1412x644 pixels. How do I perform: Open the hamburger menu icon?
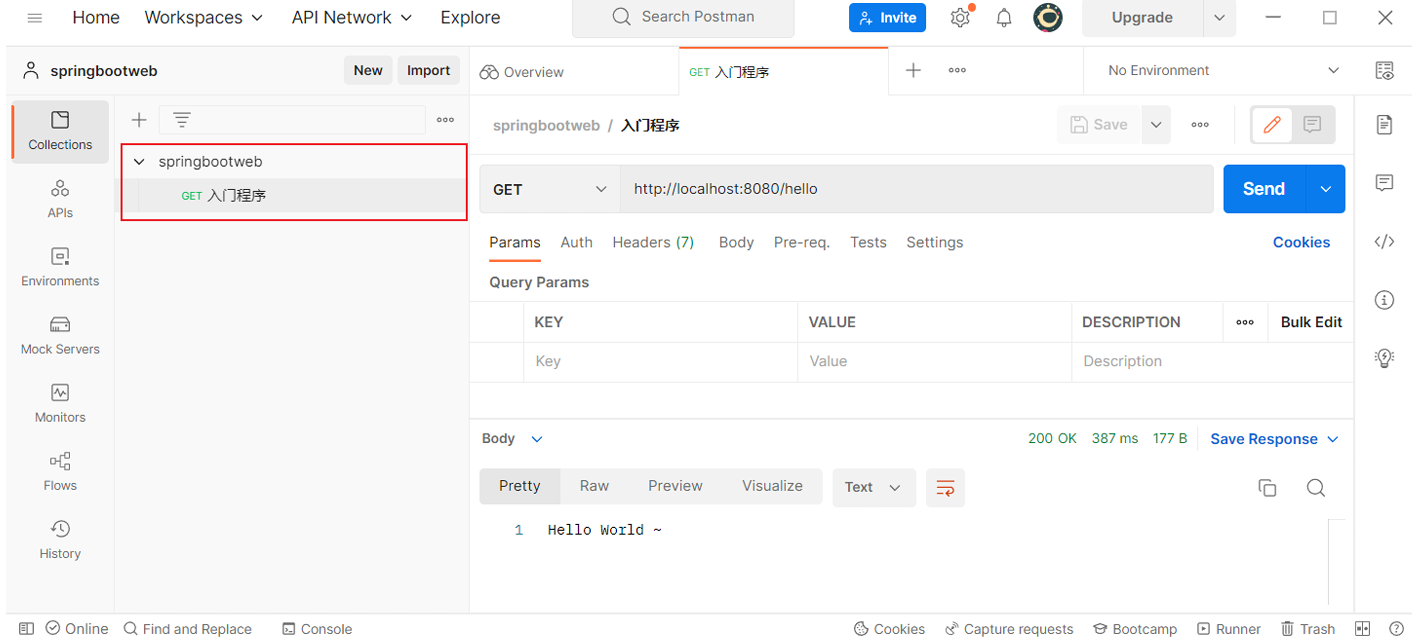(35, 18)
